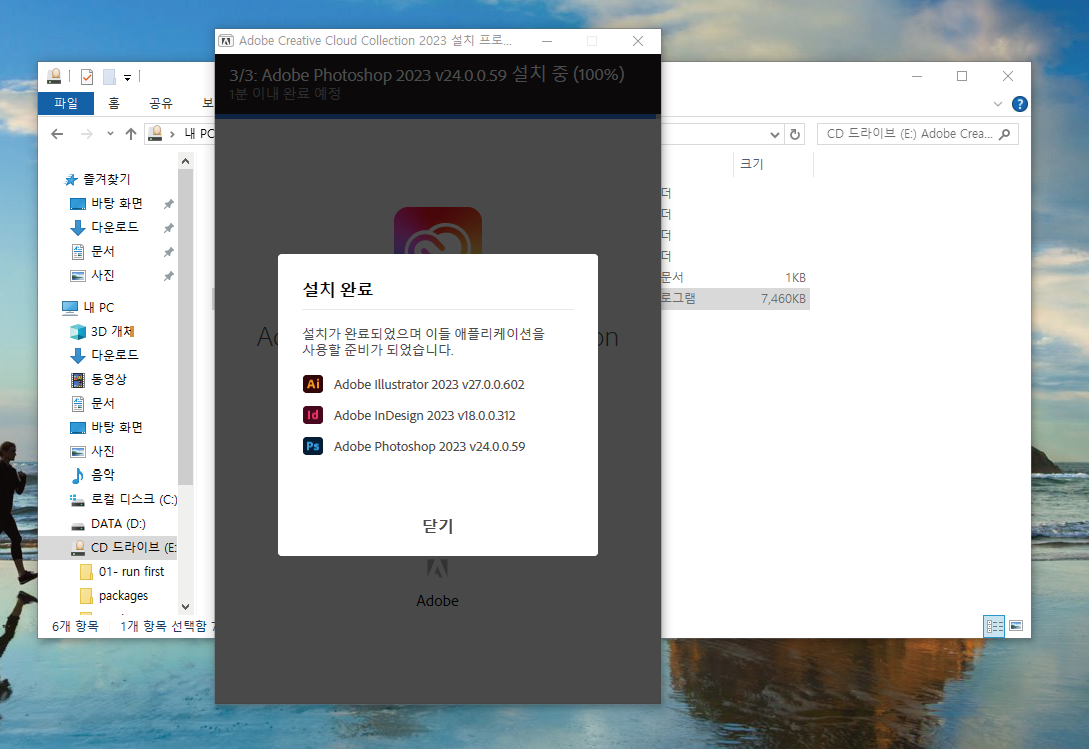This screenshot has width=1089, height=749.
Task: Click the pin icon beside 다운로드
Action: 168,228
